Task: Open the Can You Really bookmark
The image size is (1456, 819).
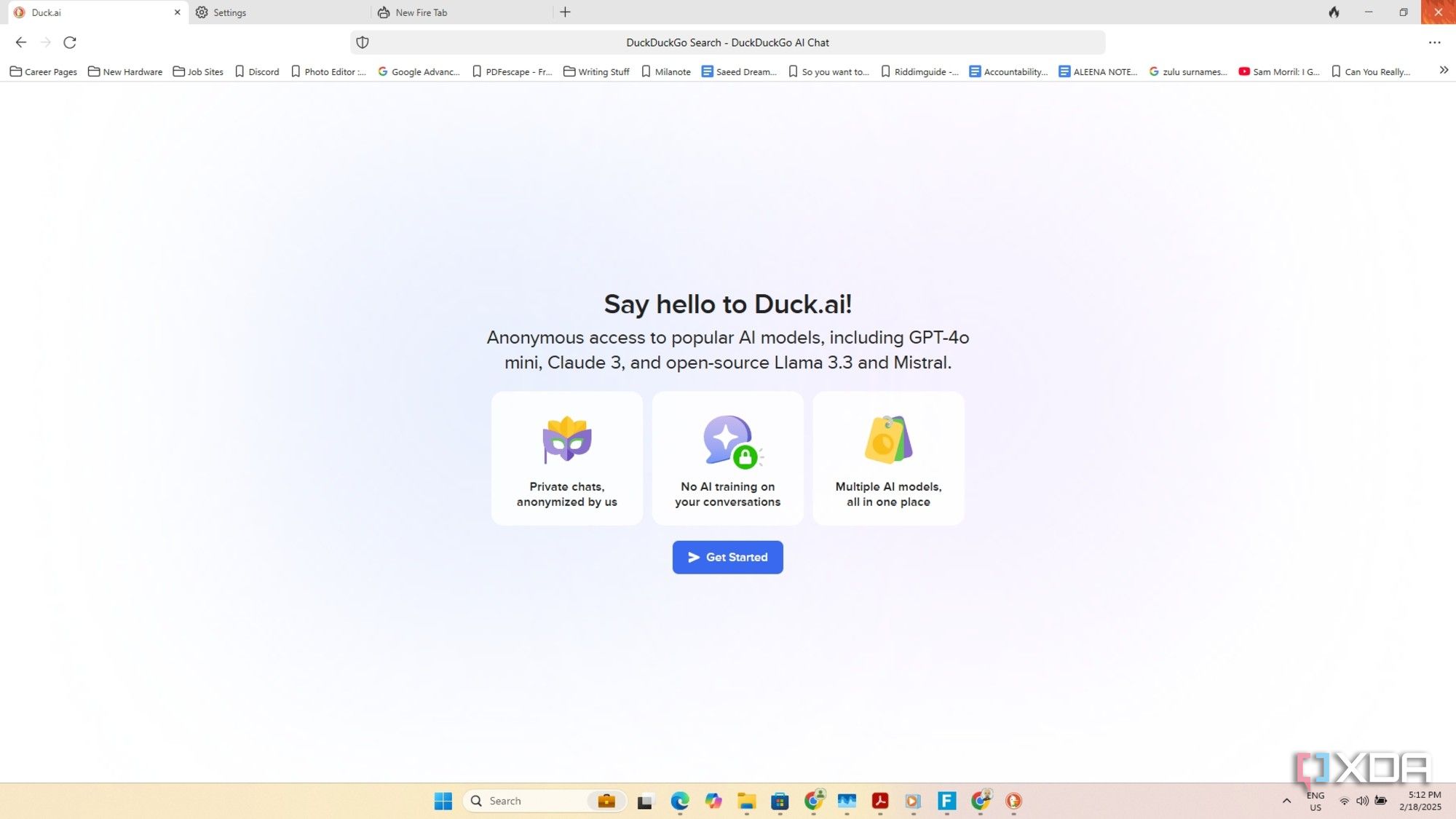Action: (1371, 71)
